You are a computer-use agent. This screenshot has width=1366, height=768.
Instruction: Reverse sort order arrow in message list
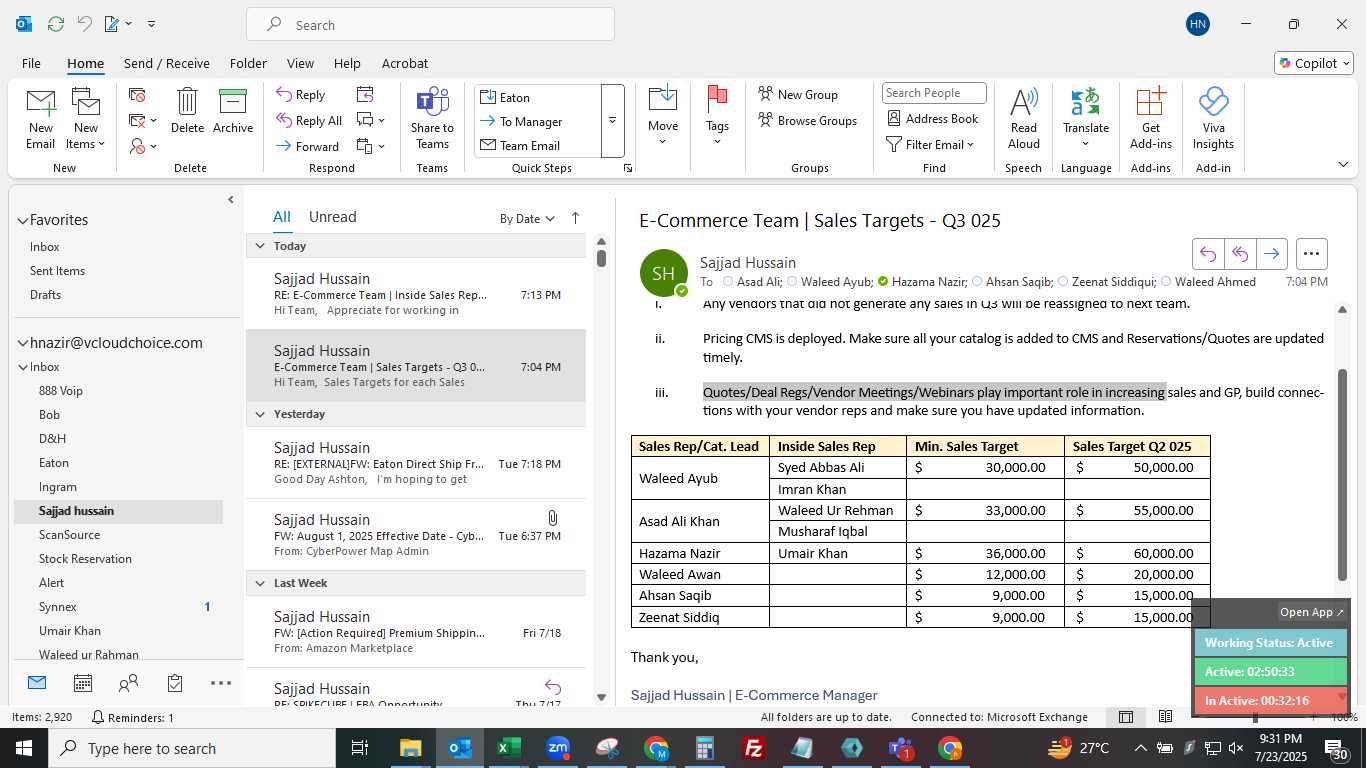575,218
